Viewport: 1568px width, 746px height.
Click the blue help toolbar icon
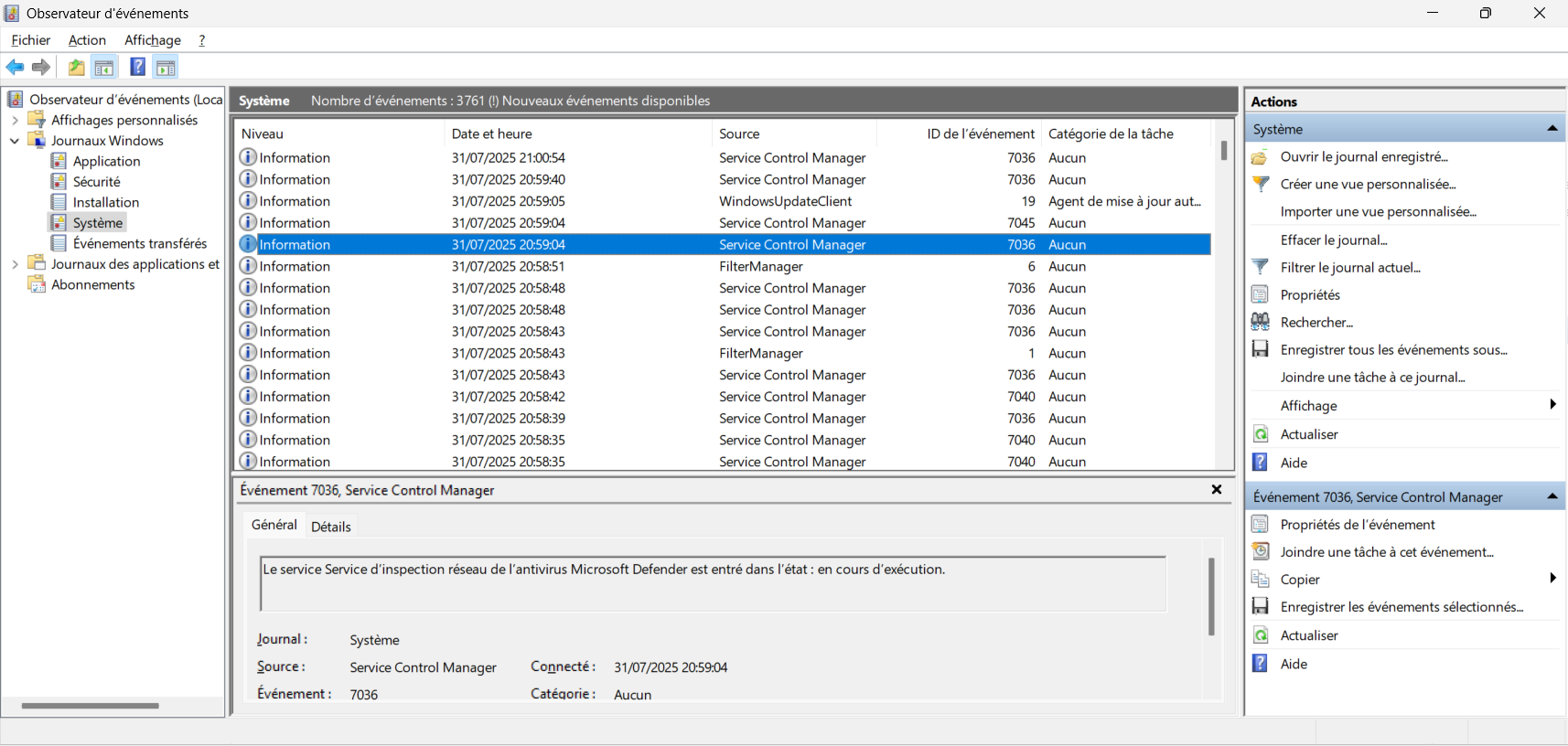(x=137, y=67)
